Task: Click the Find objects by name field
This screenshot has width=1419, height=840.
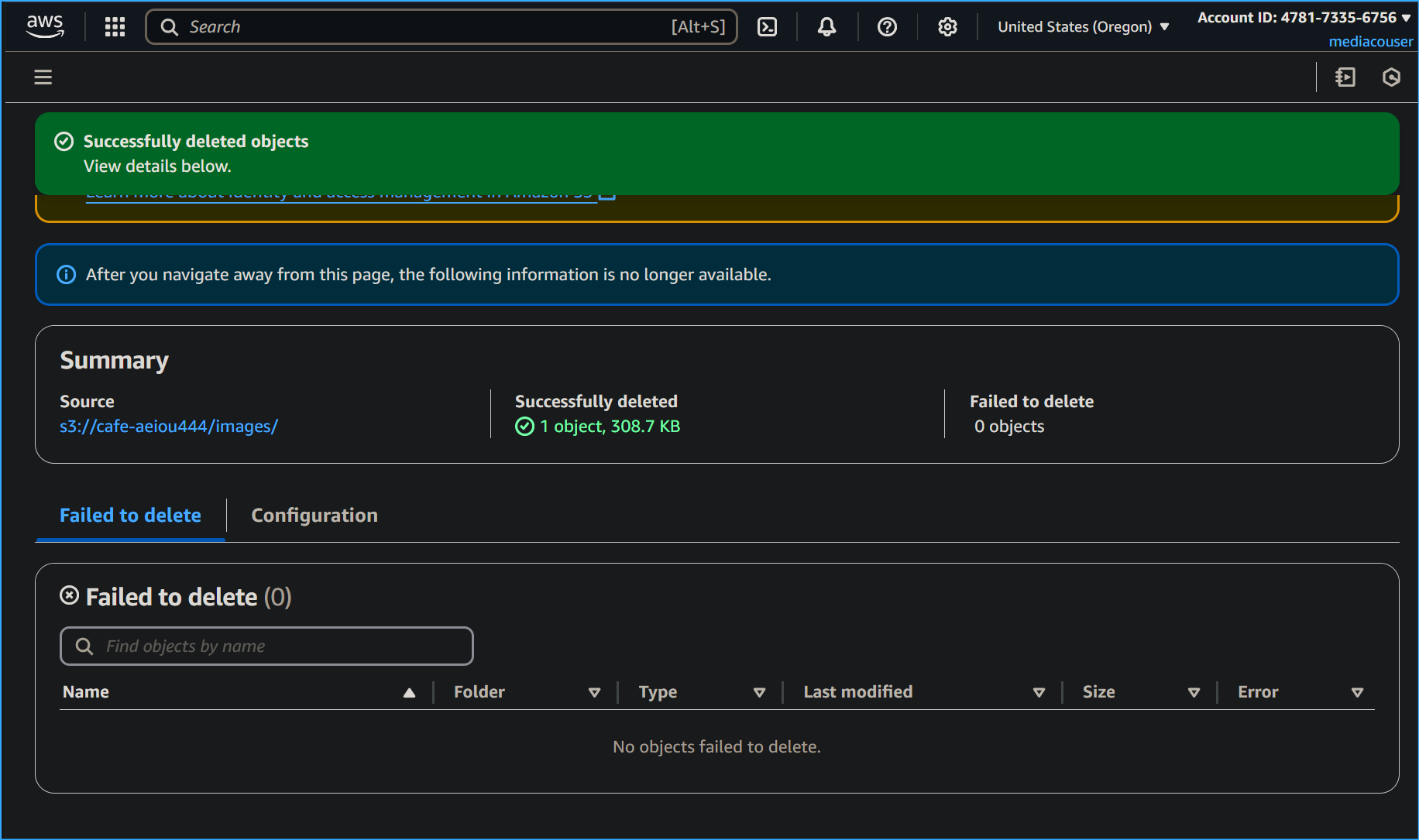Action: (x=266, y=646)
